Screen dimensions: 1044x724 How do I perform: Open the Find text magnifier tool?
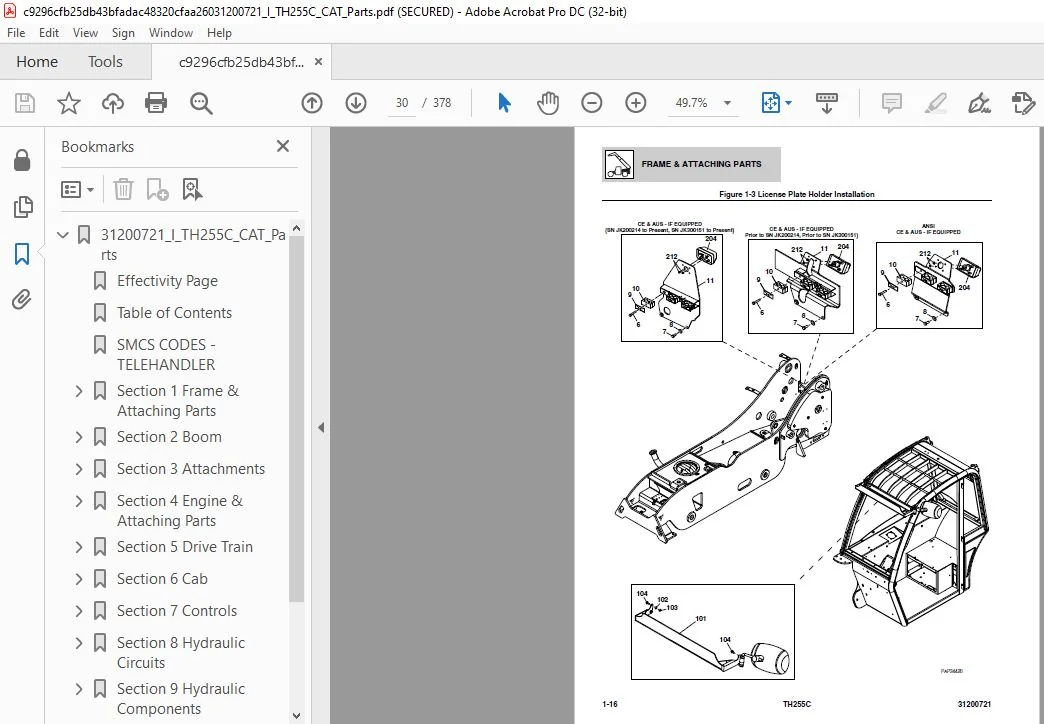(200, 103)
